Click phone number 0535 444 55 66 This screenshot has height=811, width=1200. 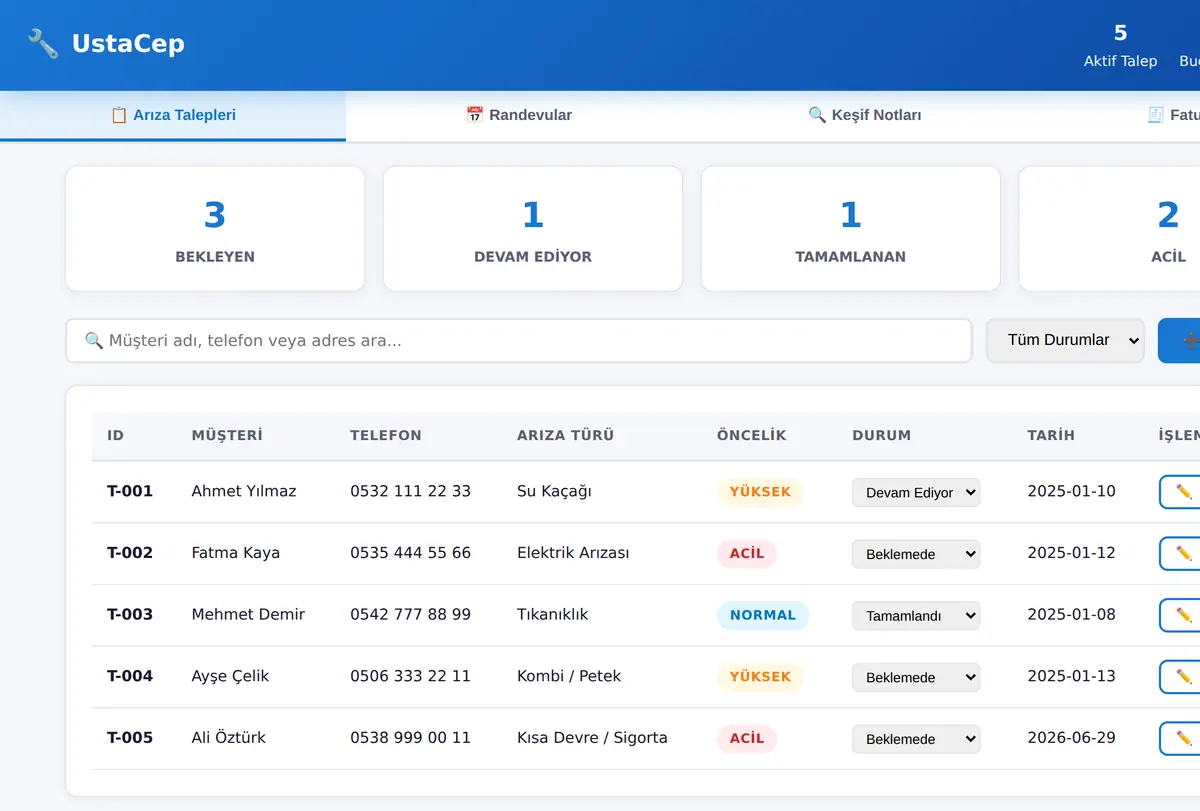coord(410,553)
